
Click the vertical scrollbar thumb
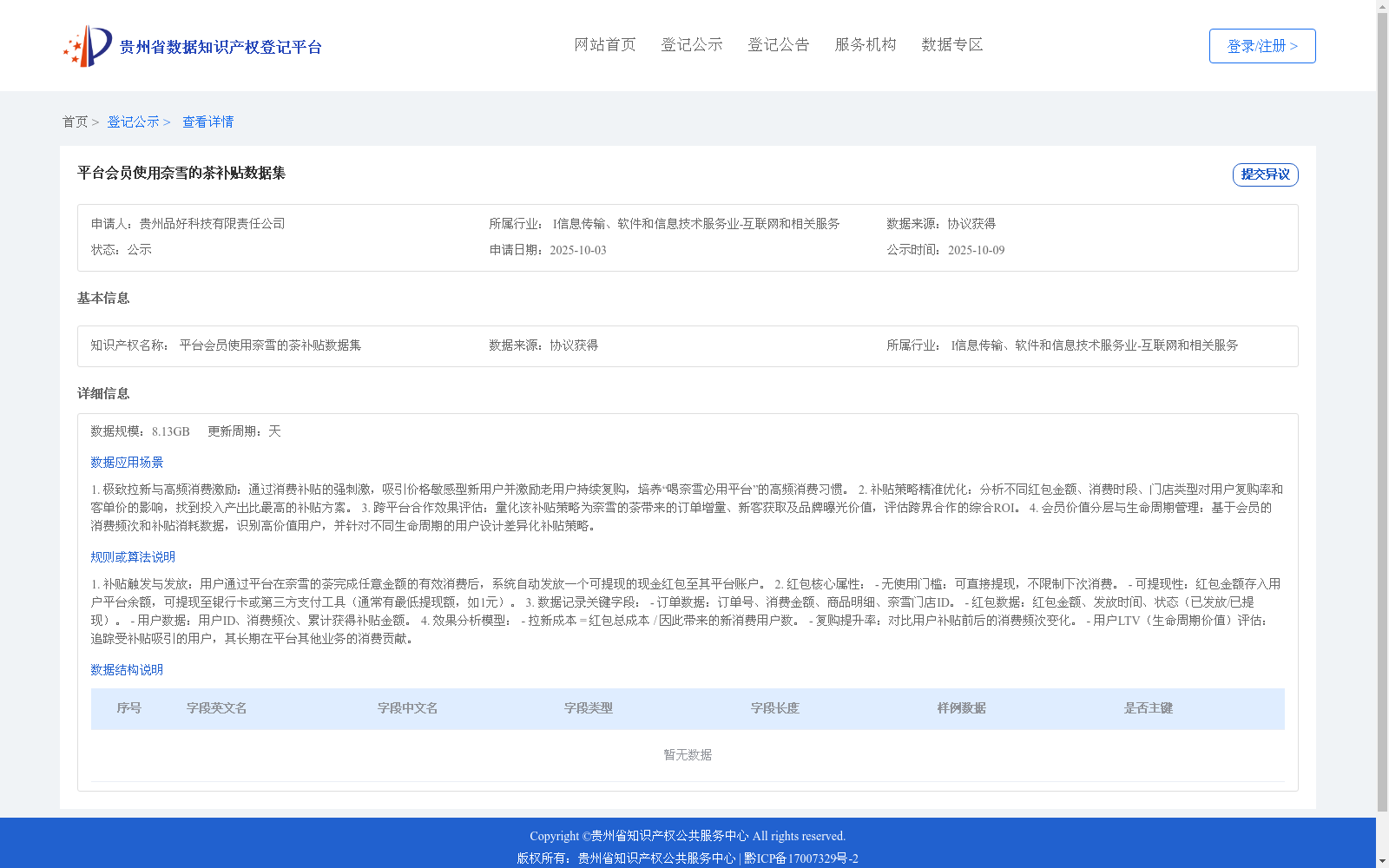[1382, 411]
